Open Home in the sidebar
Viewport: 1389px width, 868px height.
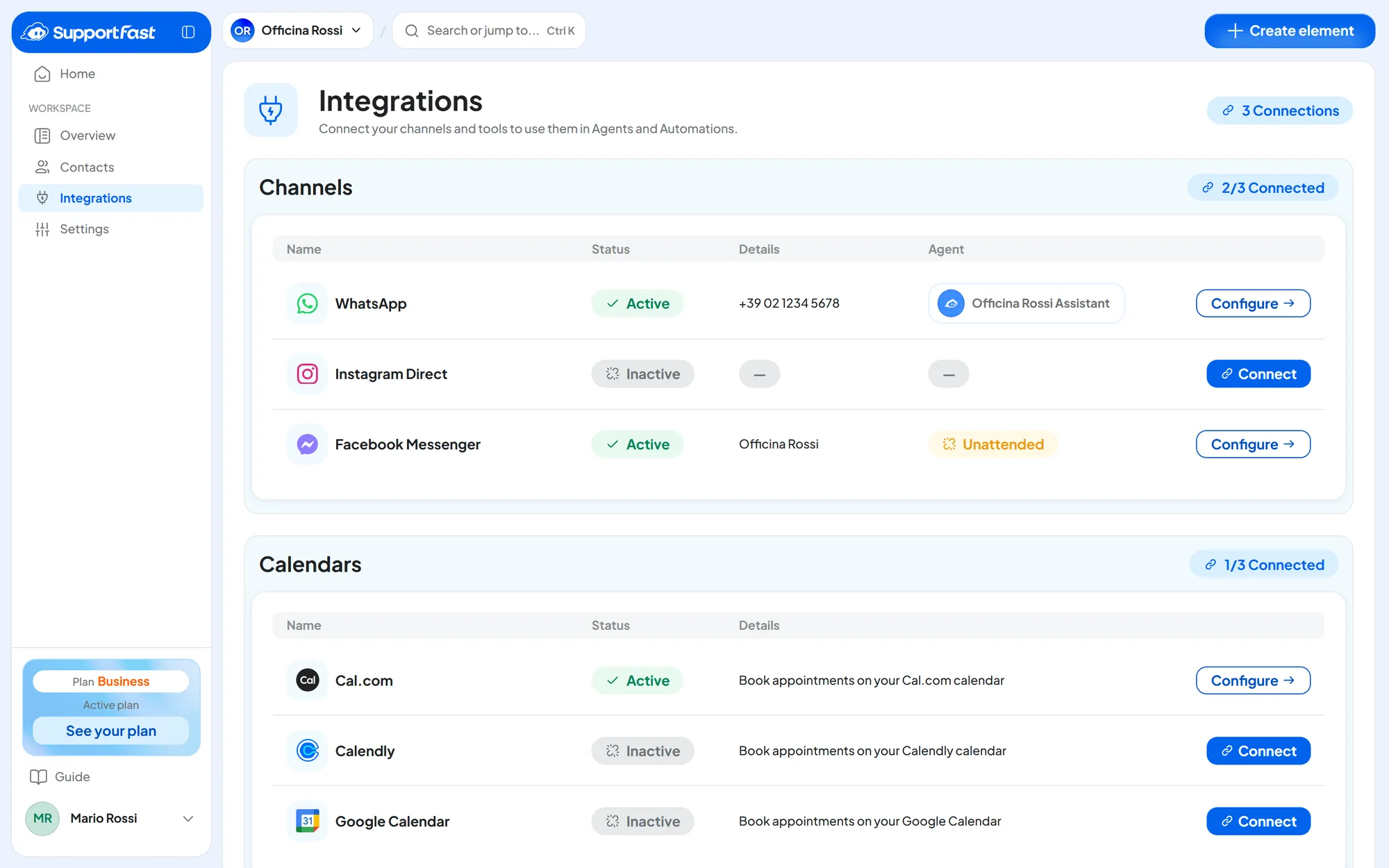[111, 74]
